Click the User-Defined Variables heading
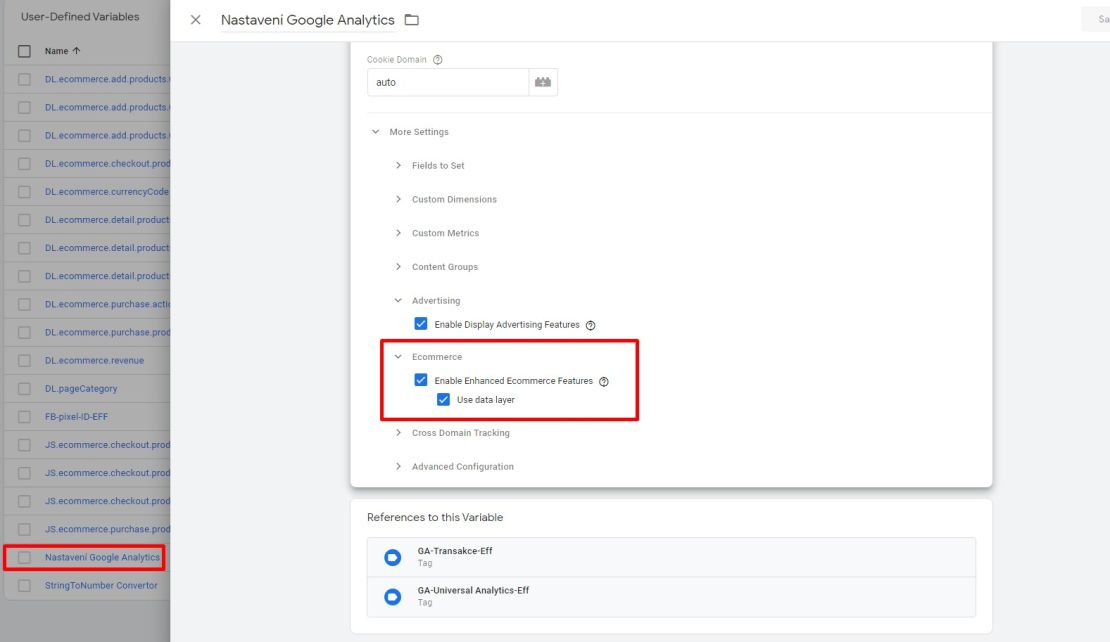 tap(80, 16)
